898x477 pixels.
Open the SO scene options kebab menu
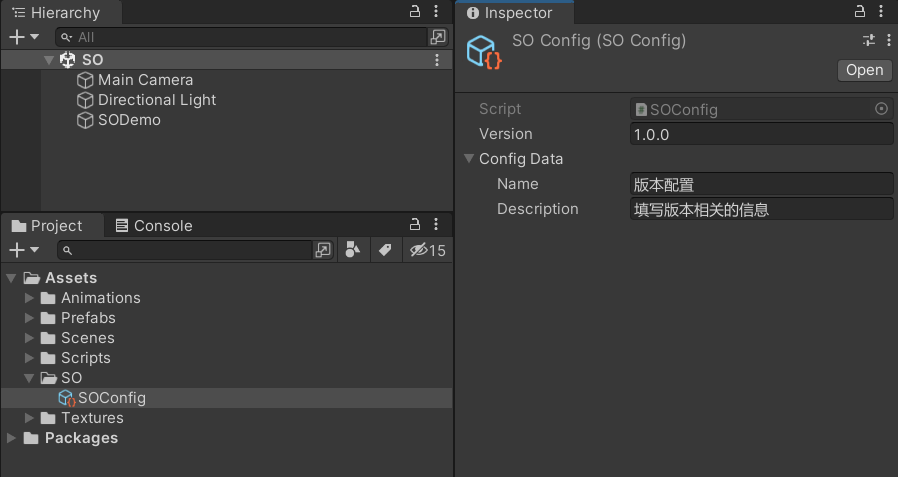click(x=437, y=60)
